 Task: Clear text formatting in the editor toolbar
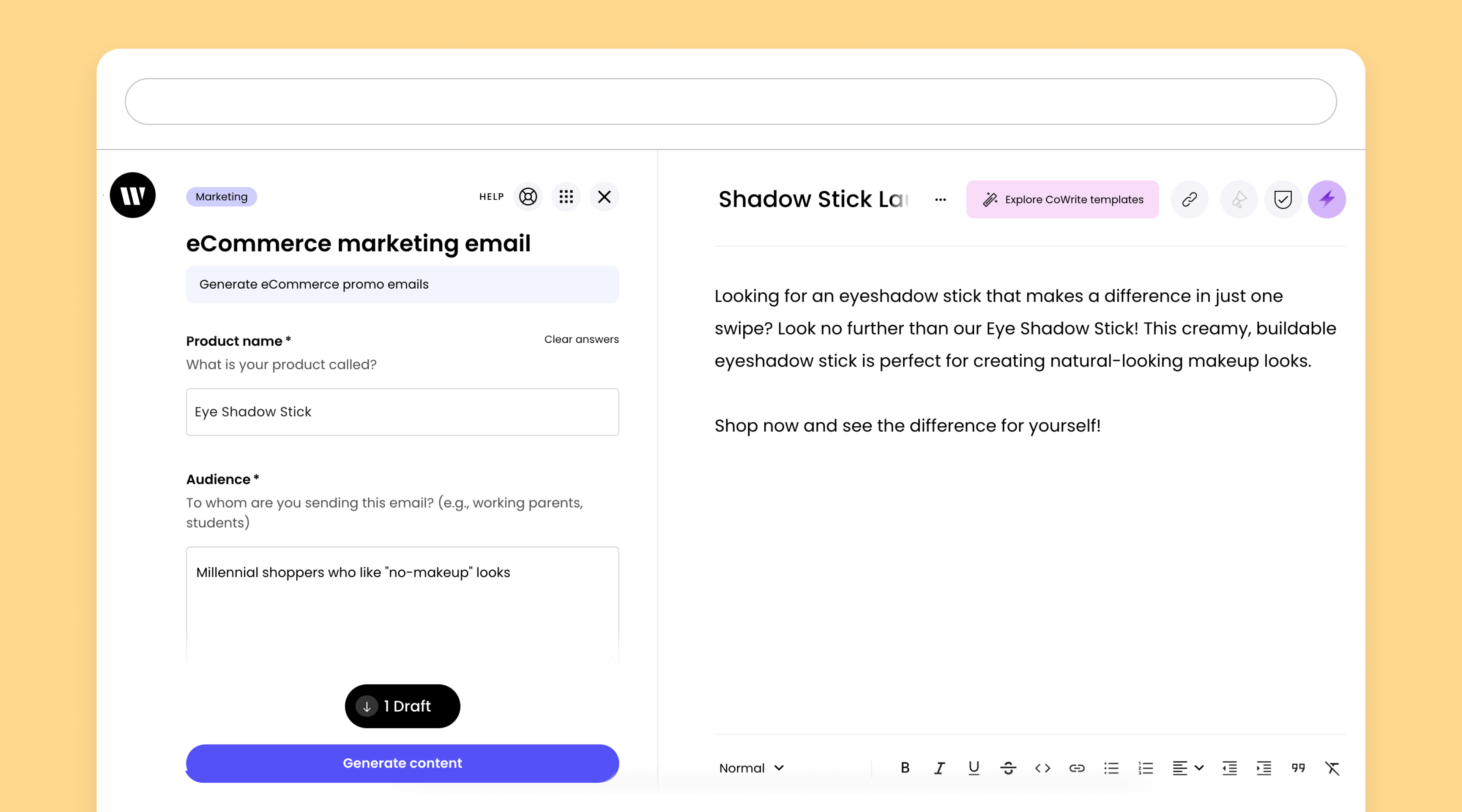1332,768
